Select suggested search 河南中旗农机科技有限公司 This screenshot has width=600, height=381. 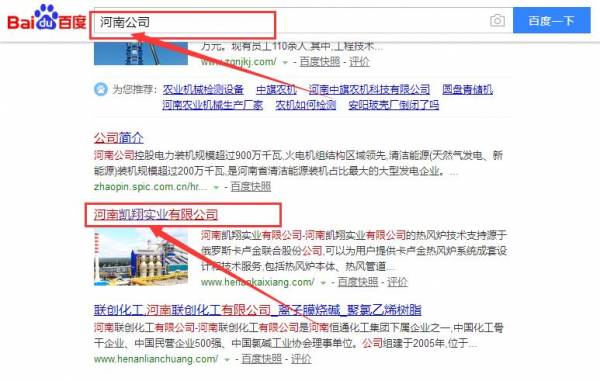369,90
